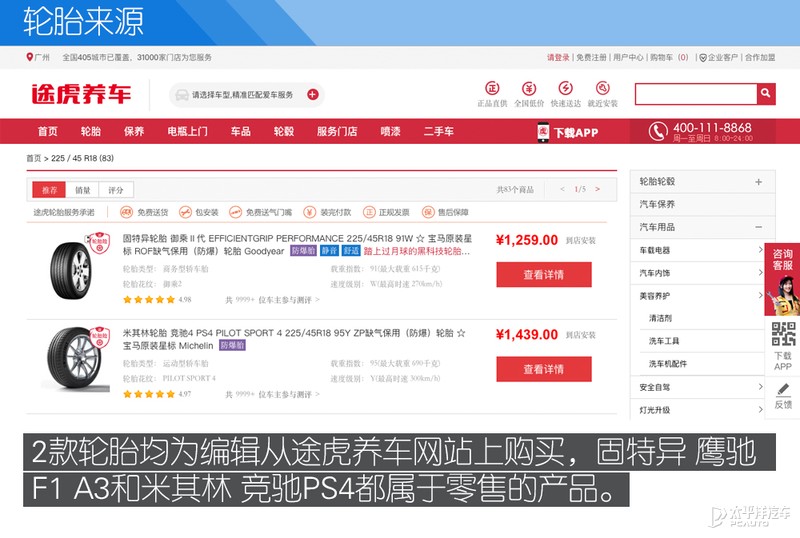
Task: Select the 评分 sort tab
Action: coord(116,190)
